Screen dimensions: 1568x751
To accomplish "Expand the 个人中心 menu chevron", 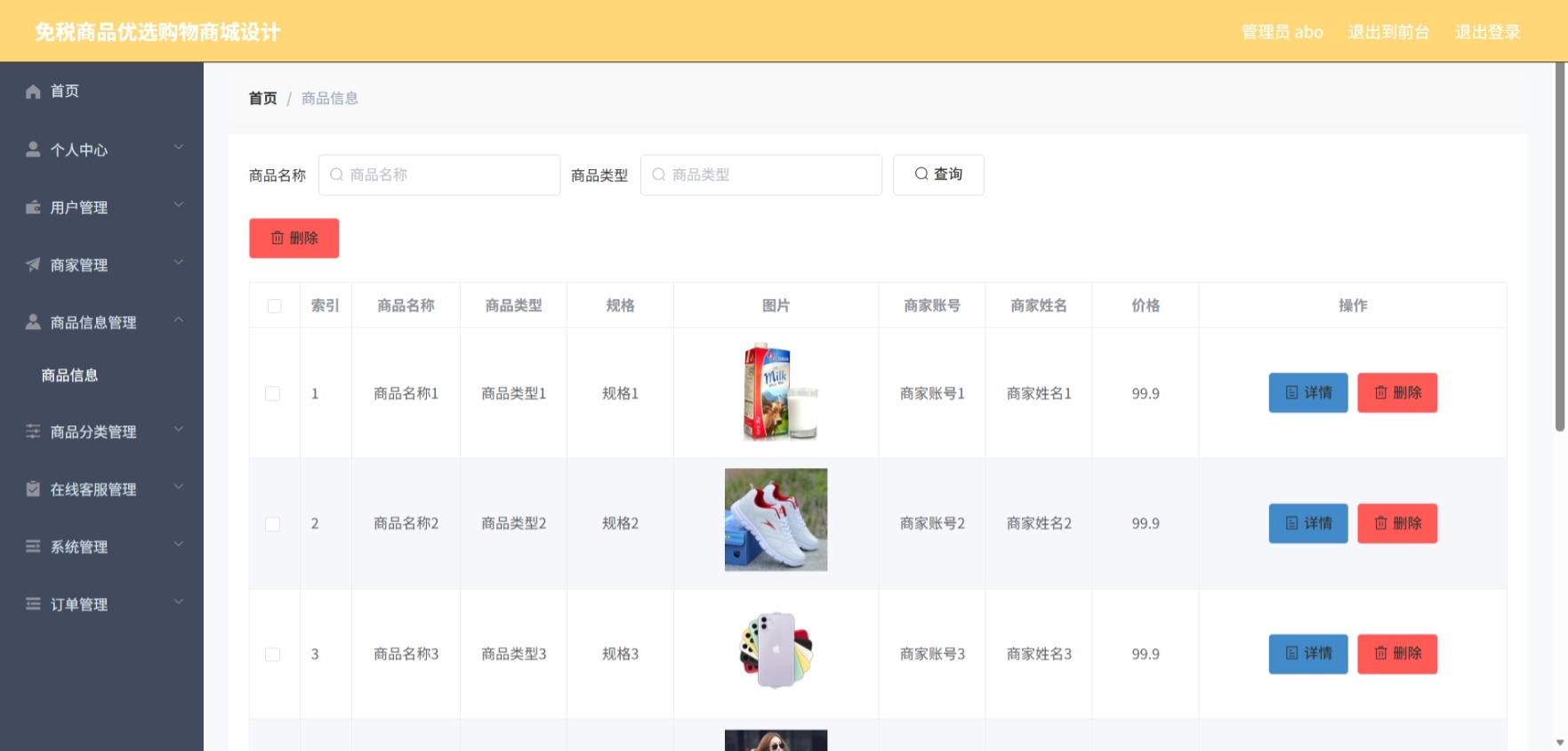I will (x=179, y=147).
